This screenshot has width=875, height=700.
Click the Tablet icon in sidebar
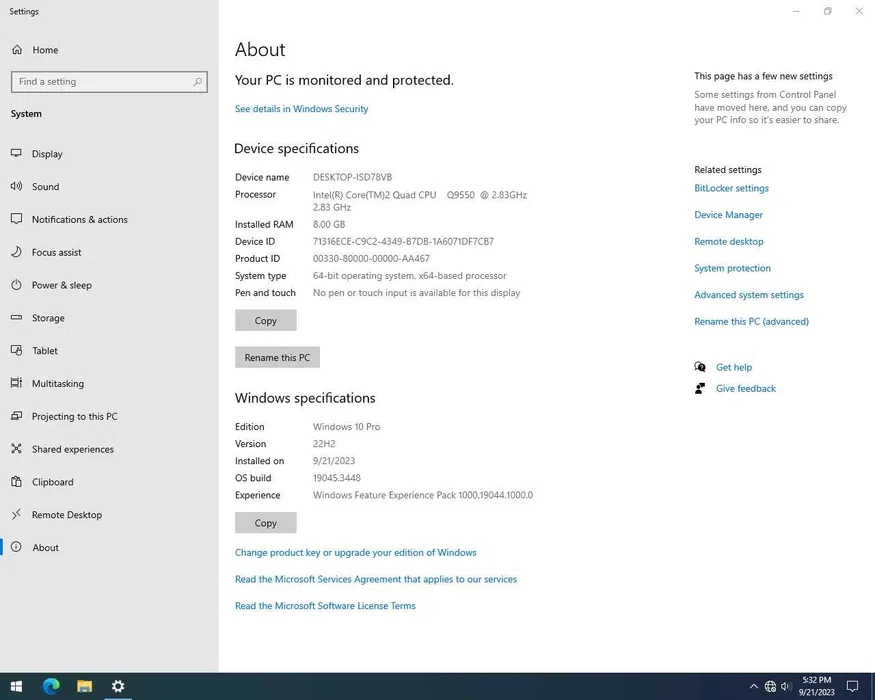pyautogui.click(x=17, y=351)
